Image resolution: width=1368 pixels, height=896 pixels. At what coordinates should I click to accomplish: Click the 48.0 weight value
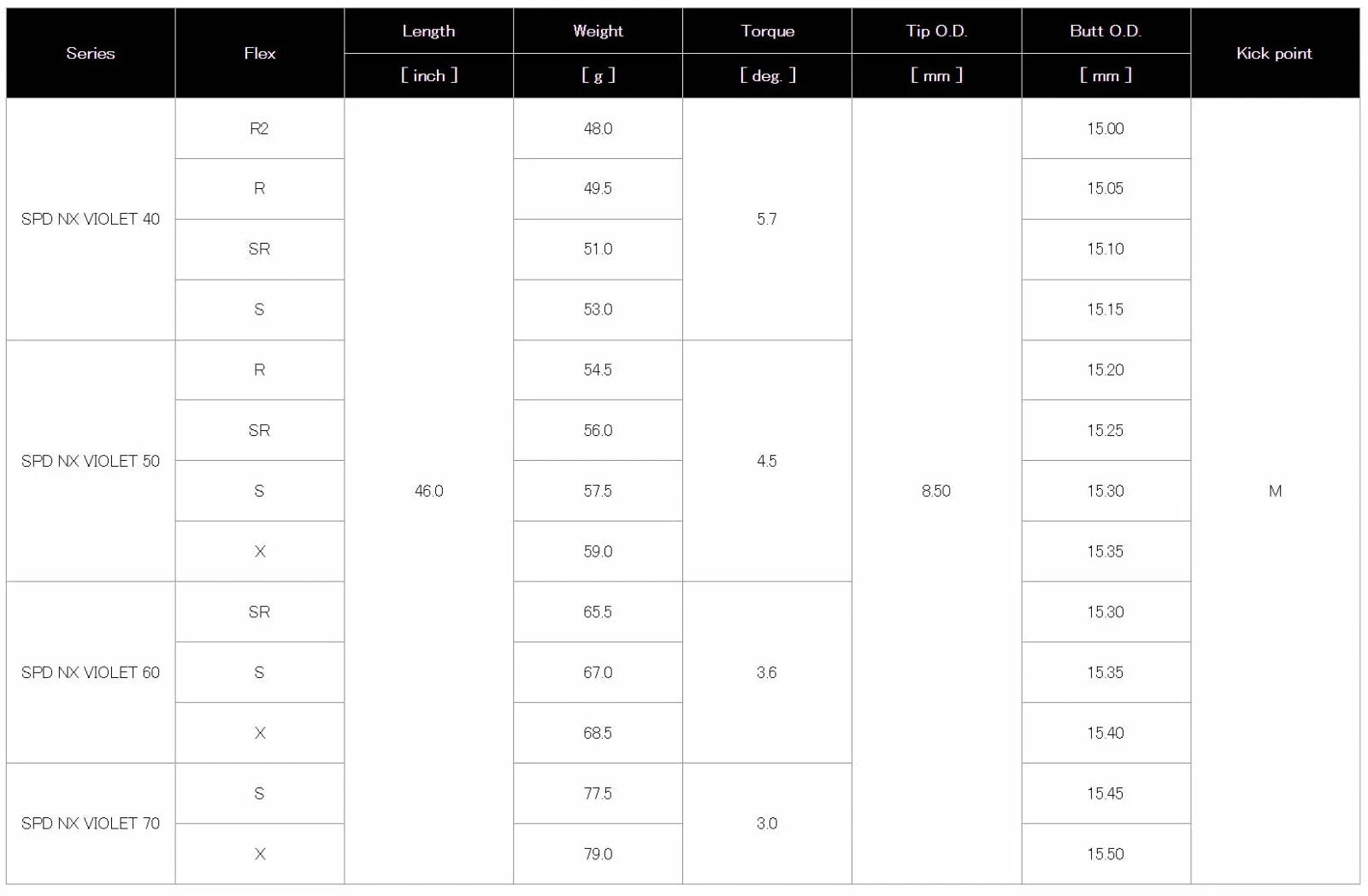pos(598,128)
